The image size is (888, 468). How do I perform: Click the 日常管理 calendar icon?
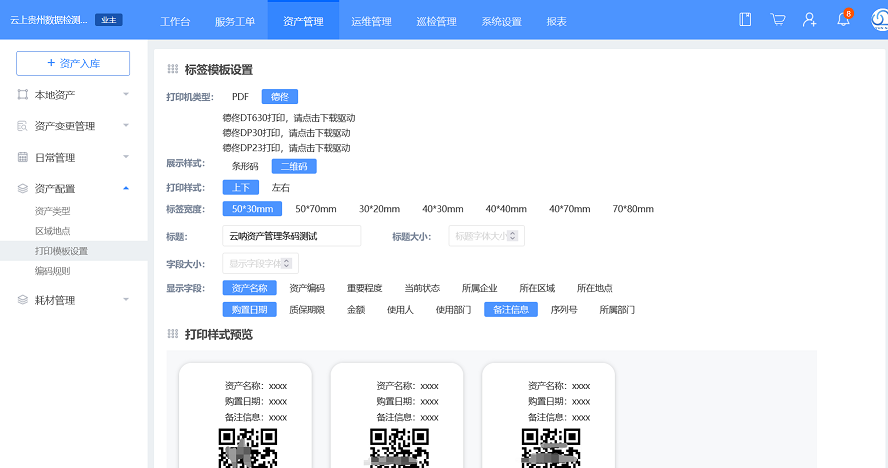[x=23, y=158]
